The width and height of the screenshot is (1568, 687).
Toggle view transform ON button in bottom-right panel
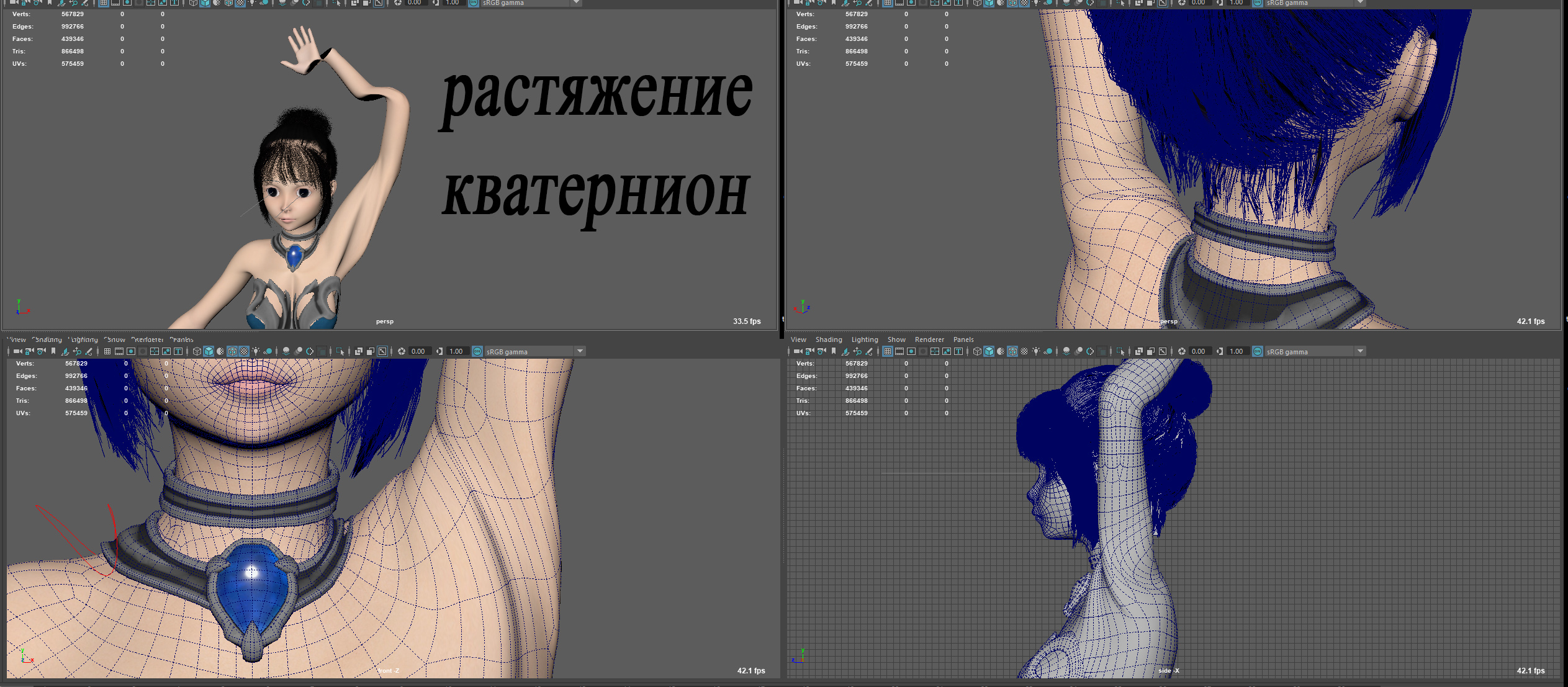coord(1258,351)
